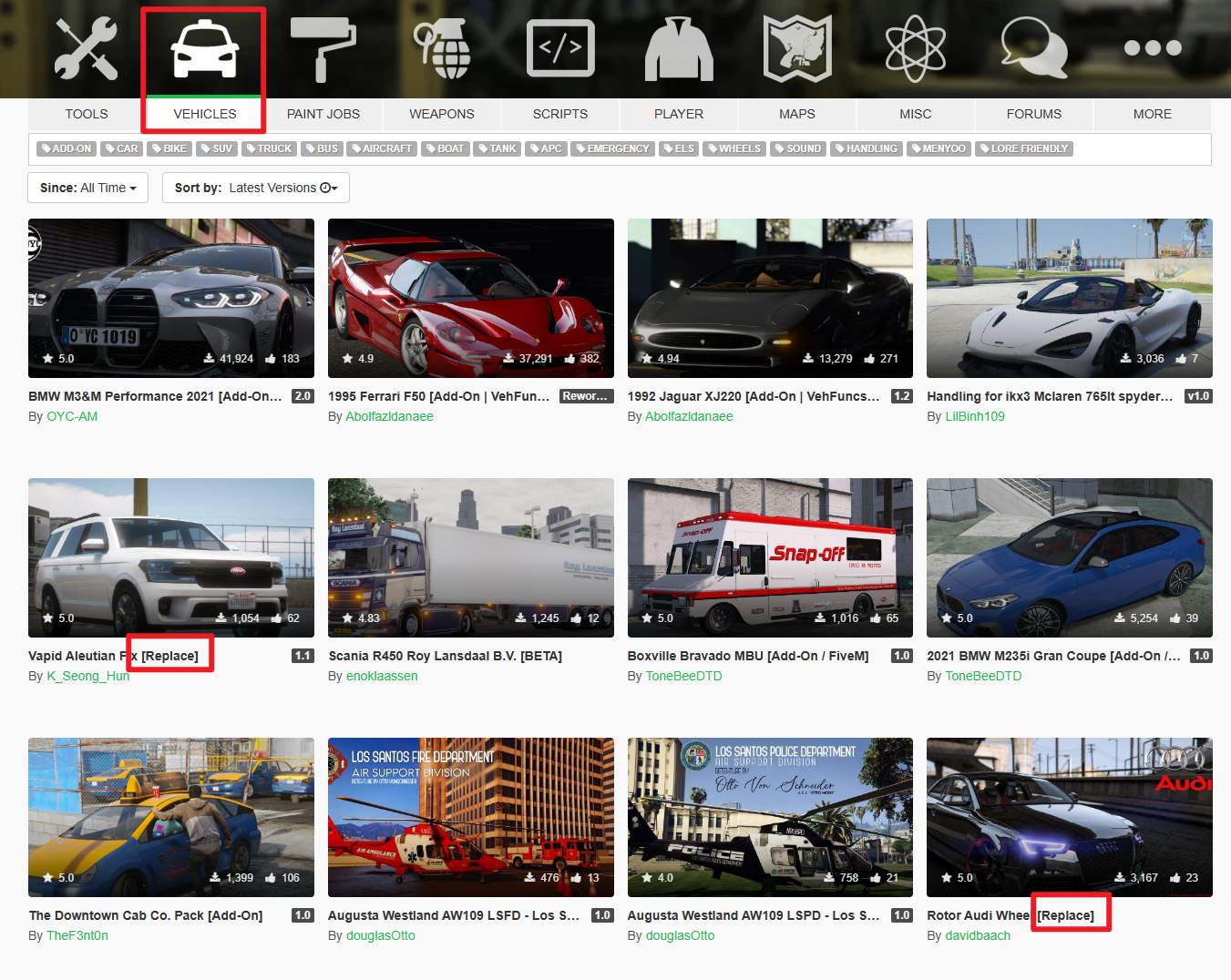The height and width of the screenshot is (980, 1231).
Task: Go to the PLAYER tab
Action: pyautogui.click(x=679, y=114)
